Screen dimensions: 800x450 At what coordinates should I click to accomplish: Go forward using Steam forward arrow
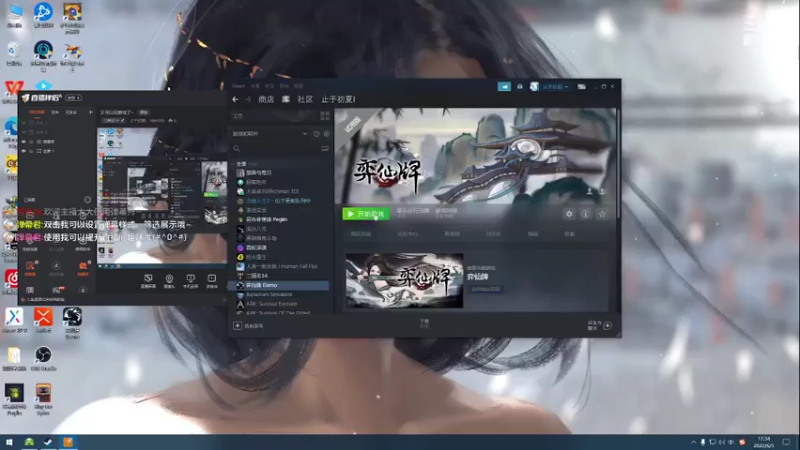click(248, 99)
